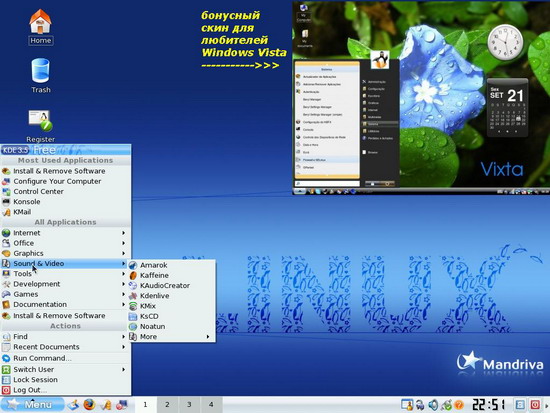
Task: Expand the Development menu category
Action: tap(66, 284)
